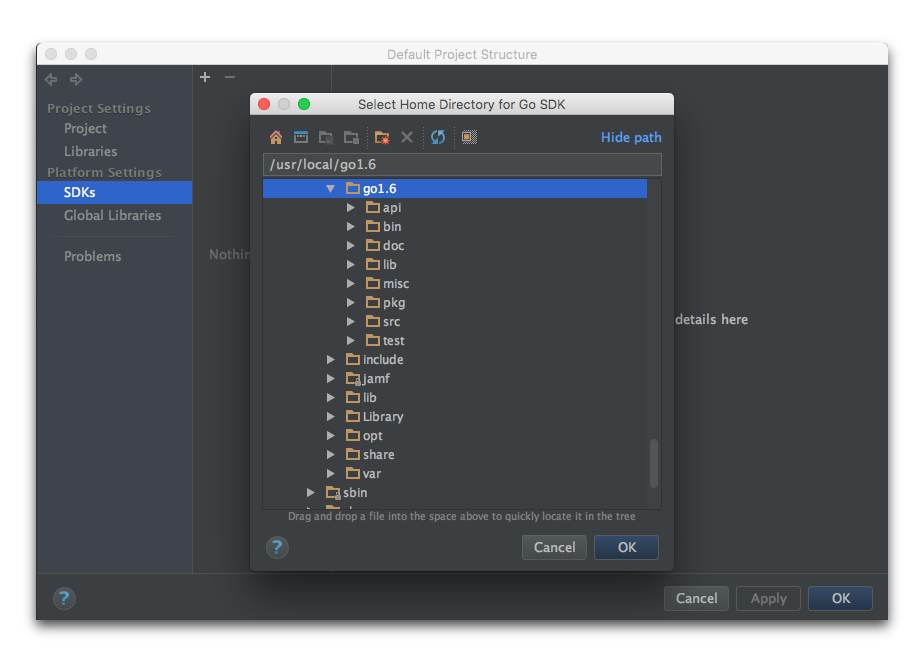Click the doc folder icon
The width and height of the screenshot is (924, 663).
372,245
